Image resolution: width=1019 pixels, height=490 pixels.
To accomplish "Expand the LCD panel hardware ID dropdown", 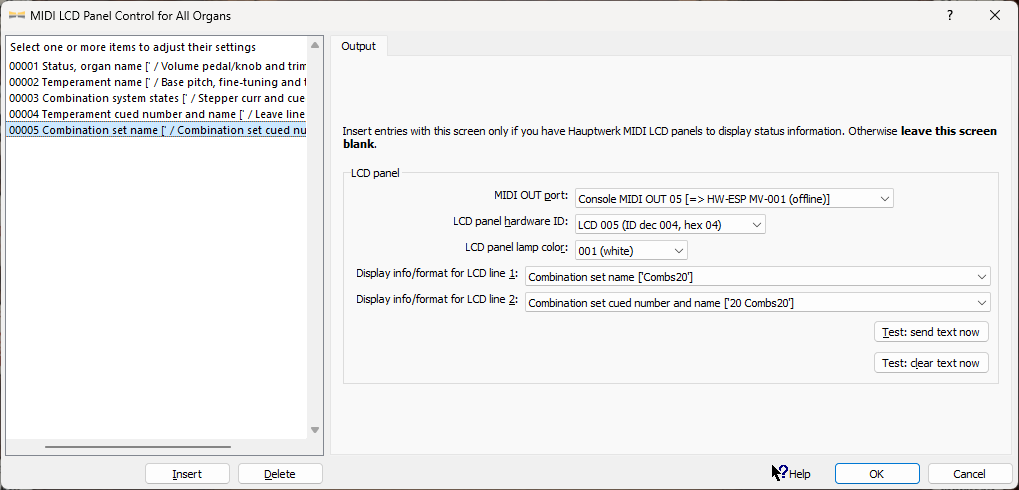I will coord(670,224).
